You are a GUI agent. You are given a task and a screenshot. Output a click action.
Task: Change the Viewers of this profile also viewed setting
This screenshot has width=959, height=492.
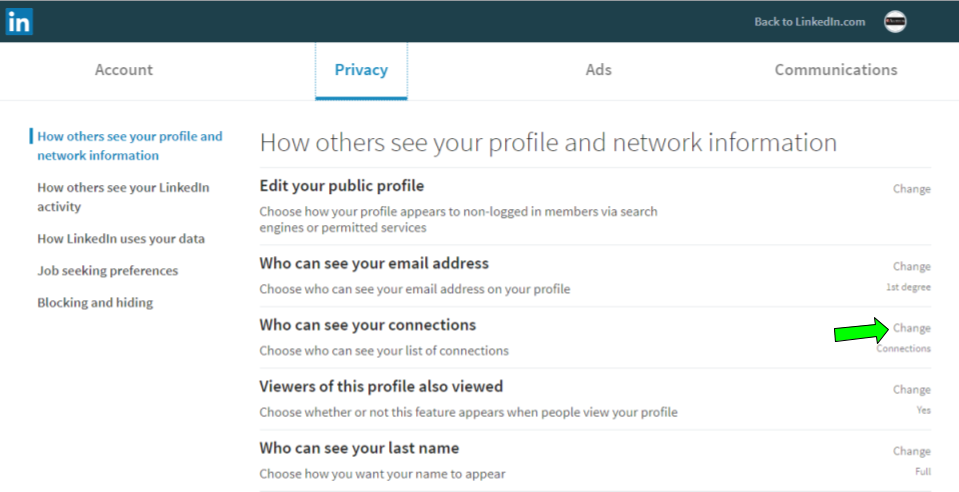(x=911, y=390)
